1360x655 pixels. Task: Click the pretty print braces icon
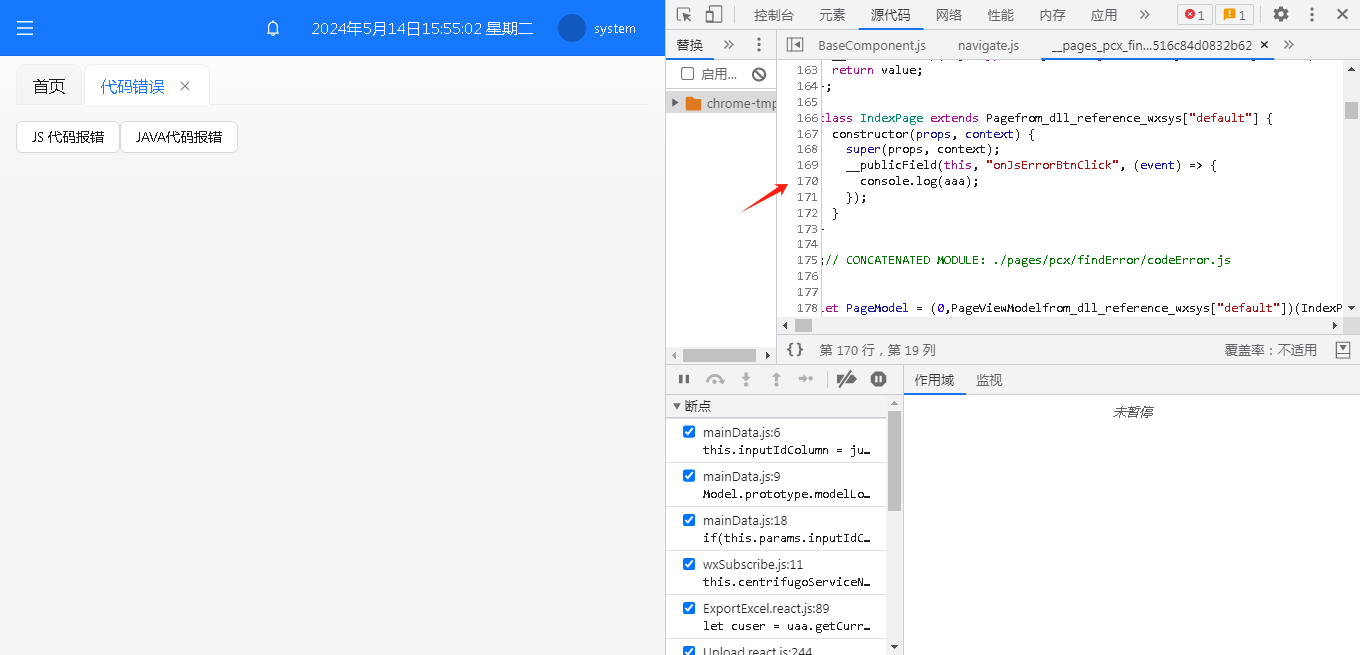795,350
